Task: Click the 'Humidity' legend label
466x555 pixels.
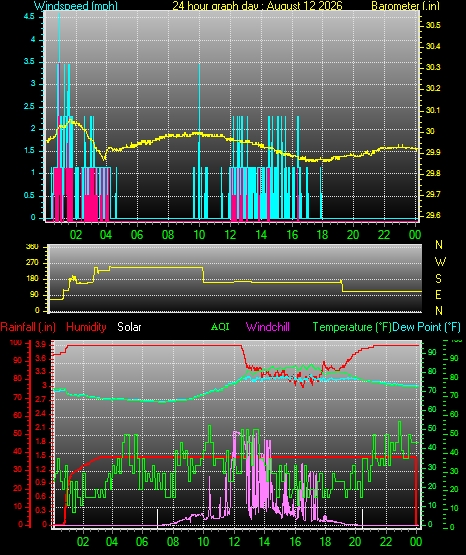Action: click(x=86, y=327)
